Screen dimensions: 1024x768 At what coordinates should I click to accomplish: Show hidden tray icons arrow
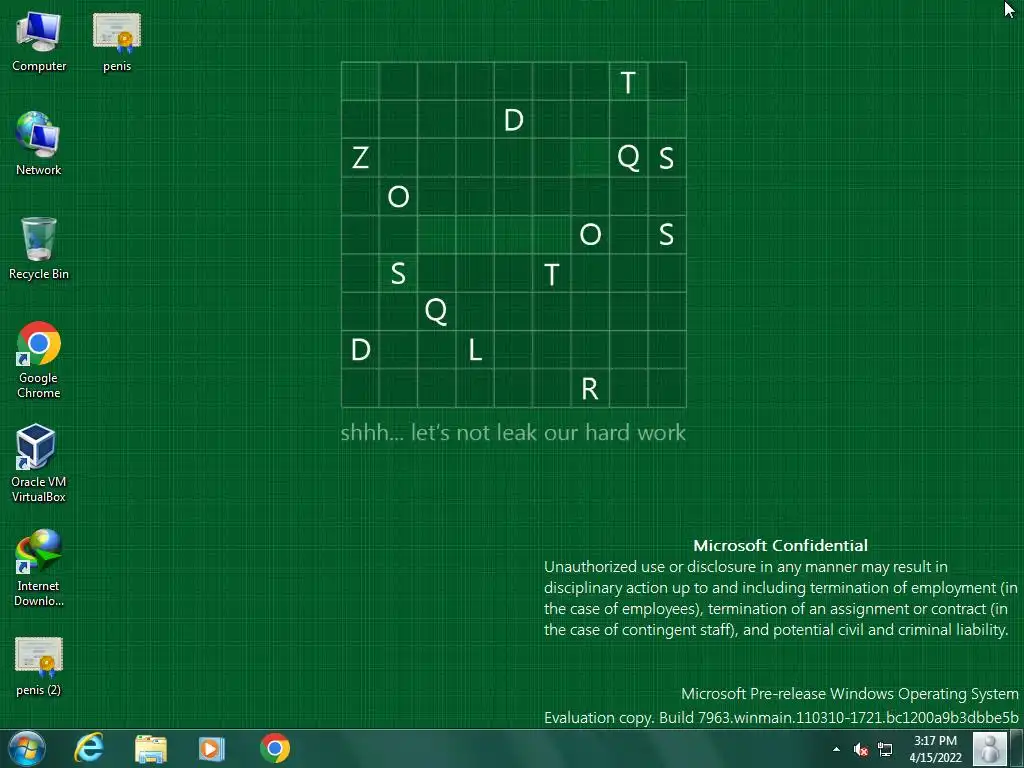pos(837,749)
